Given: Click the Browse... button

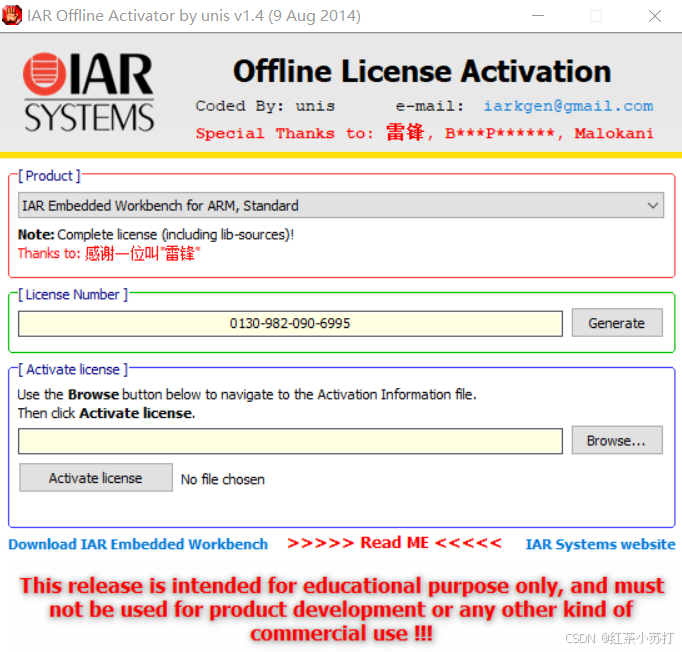Looking at the screenshot, I should 617,440.
